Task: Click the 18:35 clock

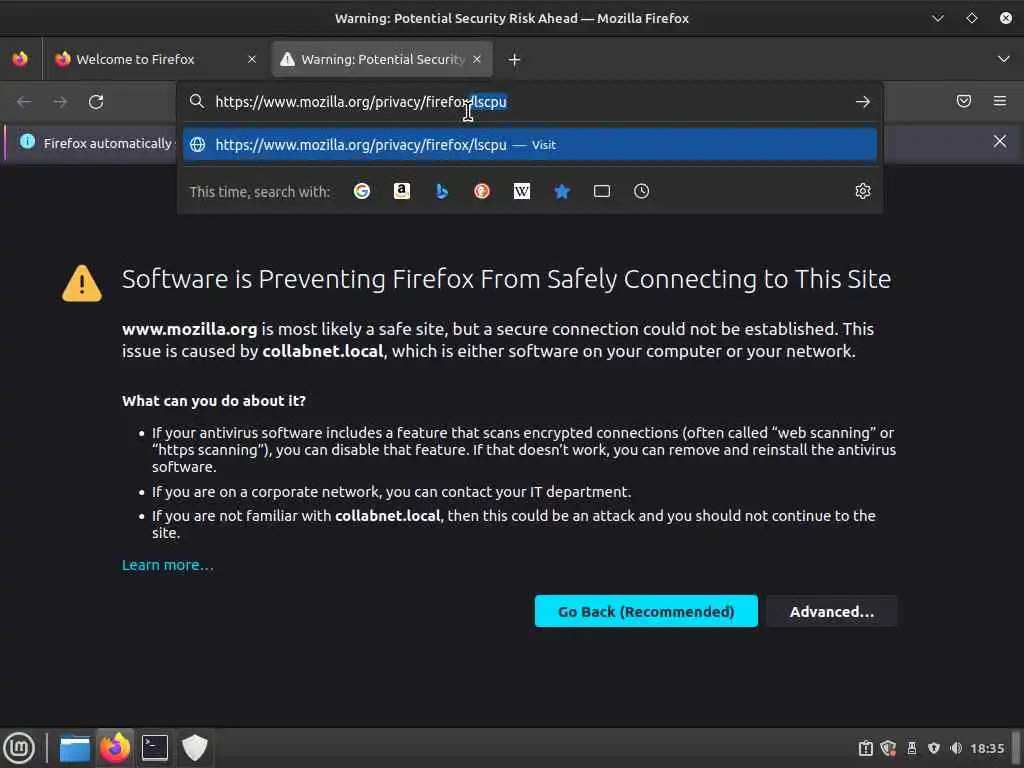Action: point(987,748)
